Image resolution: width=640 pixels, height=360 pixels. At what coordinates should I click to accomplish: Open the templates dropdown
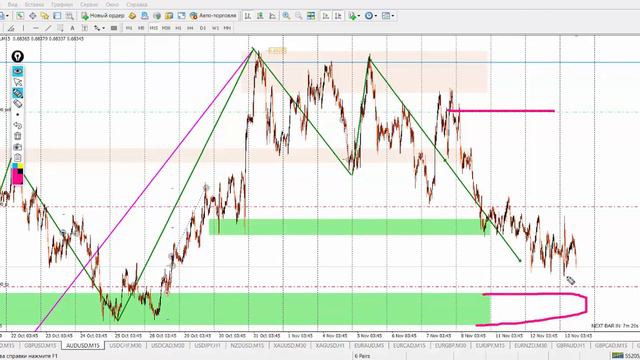388,16
